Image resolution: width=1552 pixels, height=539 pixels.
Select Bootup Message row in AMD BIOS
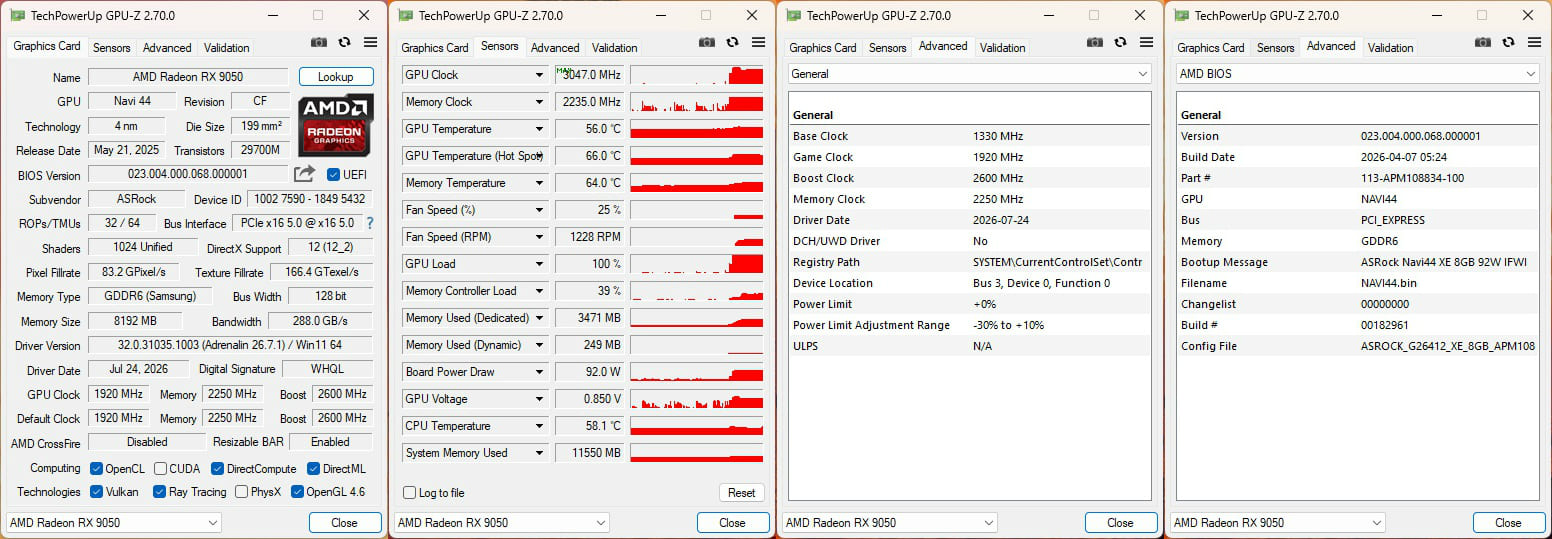(x=1357, y=262)
